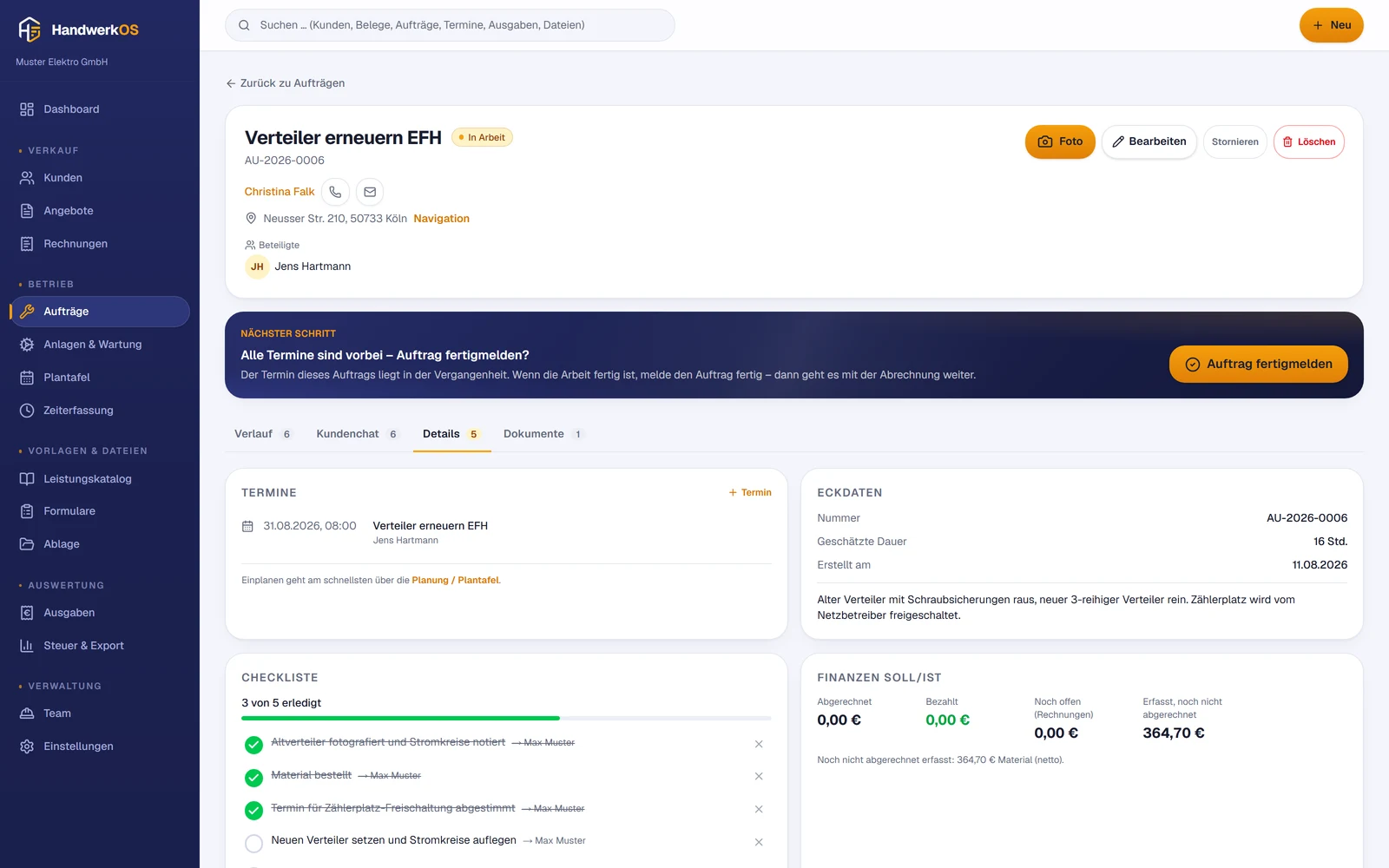Add a new Termin
Viewport: 1389px width, 868px height.
(x=750, y=492)
